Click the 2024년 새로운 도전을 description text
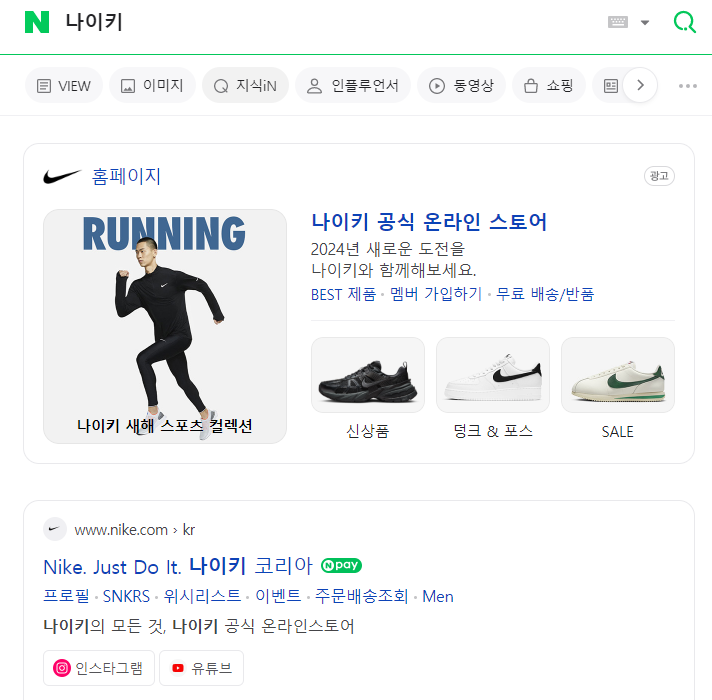 coord(387,249)
